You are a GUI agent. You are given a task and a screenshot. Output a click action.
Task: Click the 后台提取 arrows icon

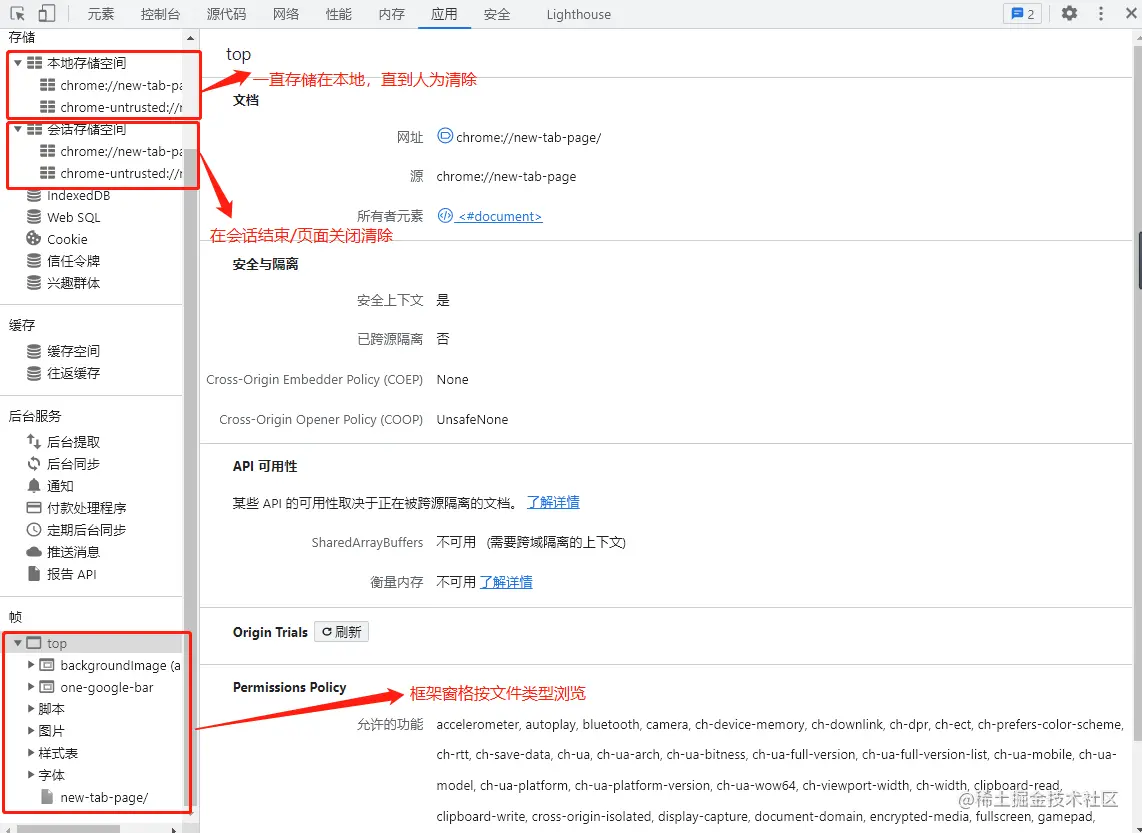(34, 441)
